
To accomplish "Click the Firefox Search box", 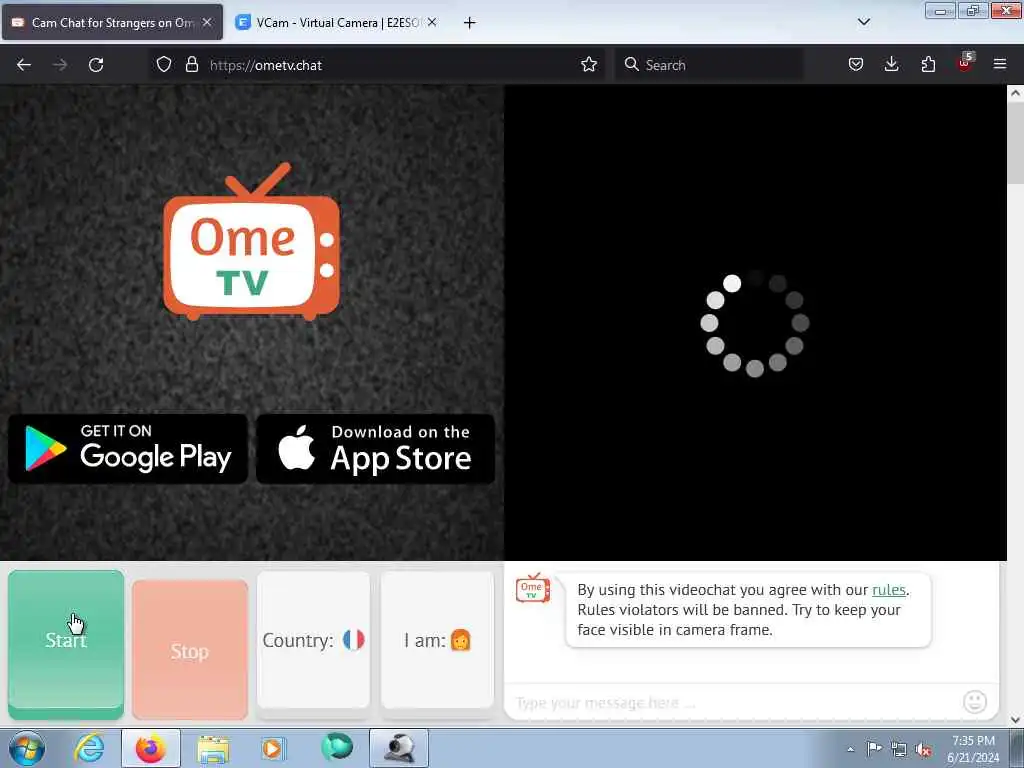I will tap(709, 65).
